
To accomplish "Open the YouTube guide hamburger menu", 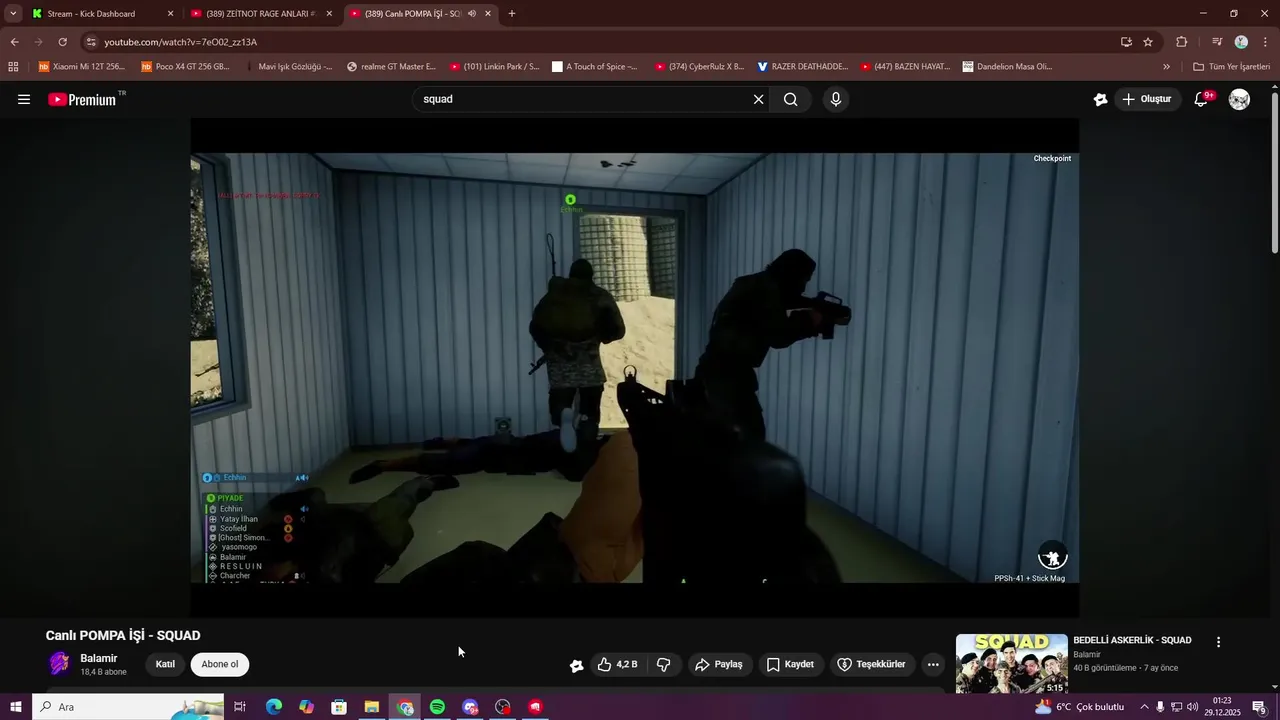I will tap(24, 99).
